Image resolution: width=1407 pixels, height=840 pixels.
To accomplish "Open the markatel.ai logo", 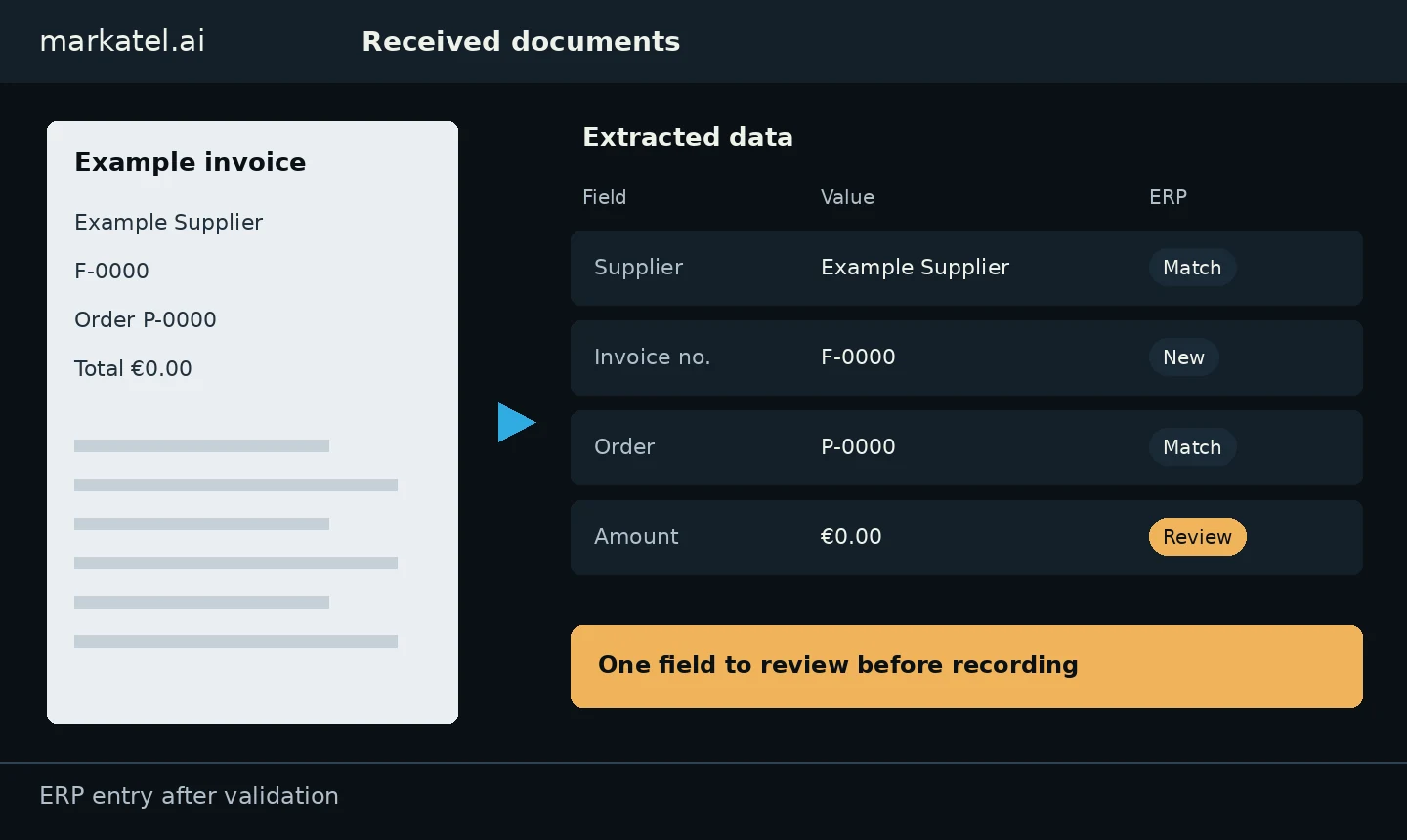I will click(122, 41).
